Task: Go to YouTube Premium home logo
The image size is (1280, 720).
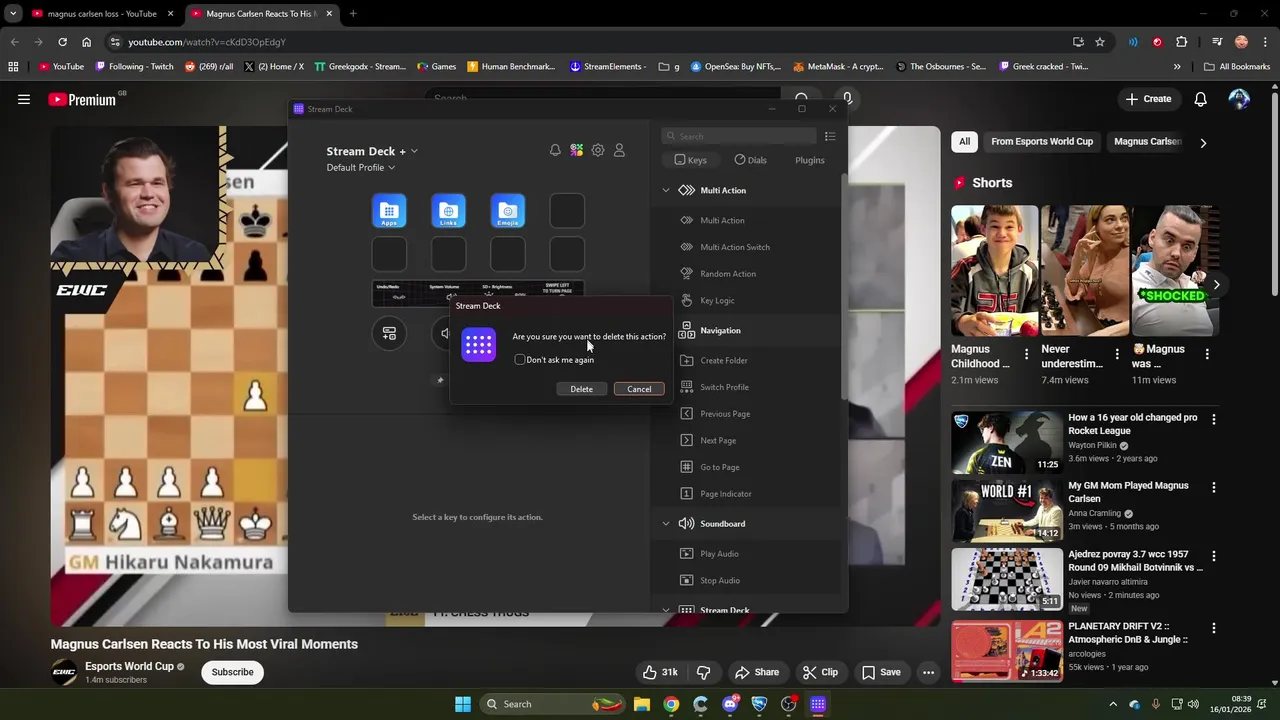Action: (x=83, y=99)
